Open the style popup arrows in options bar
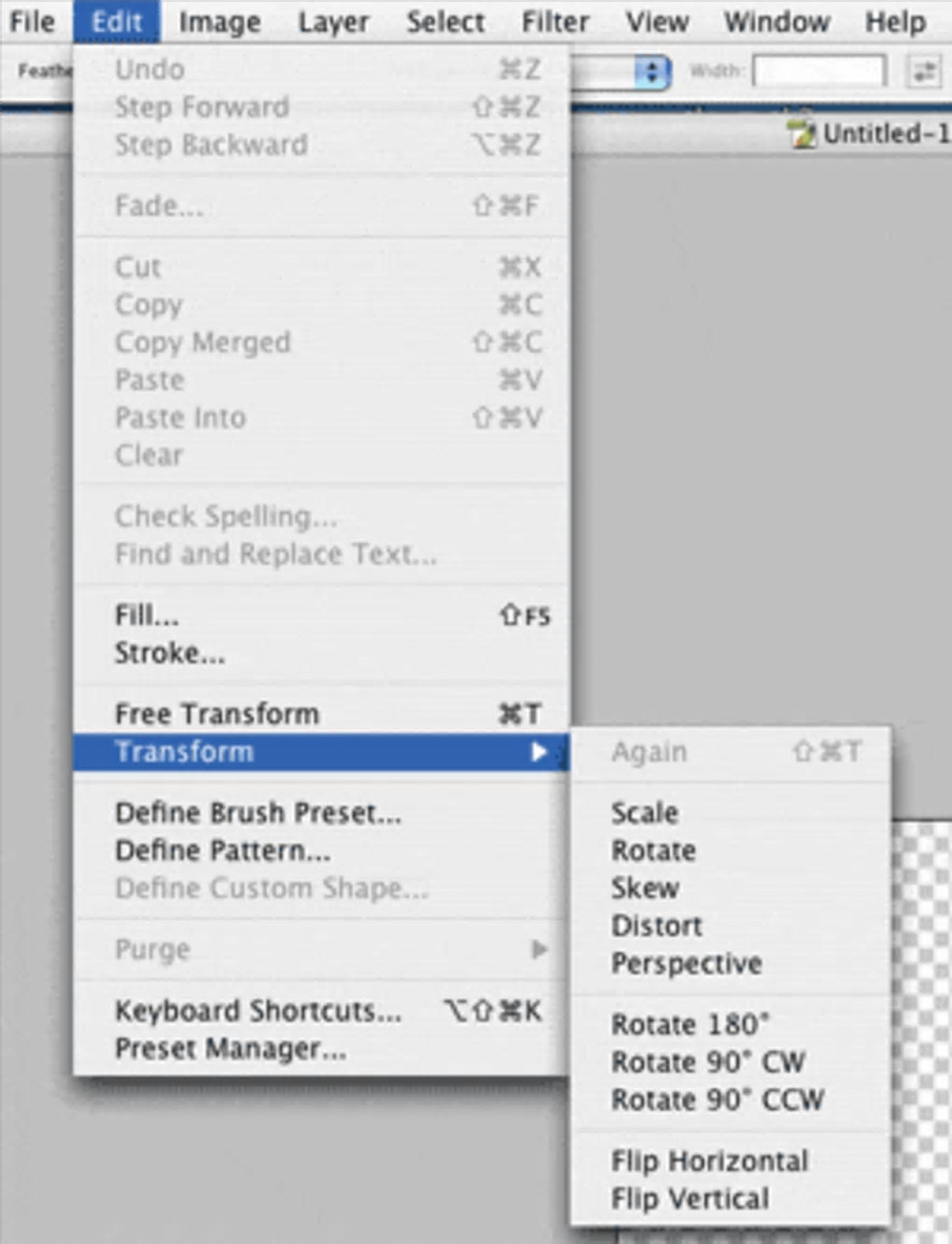 tap(652, 72)
